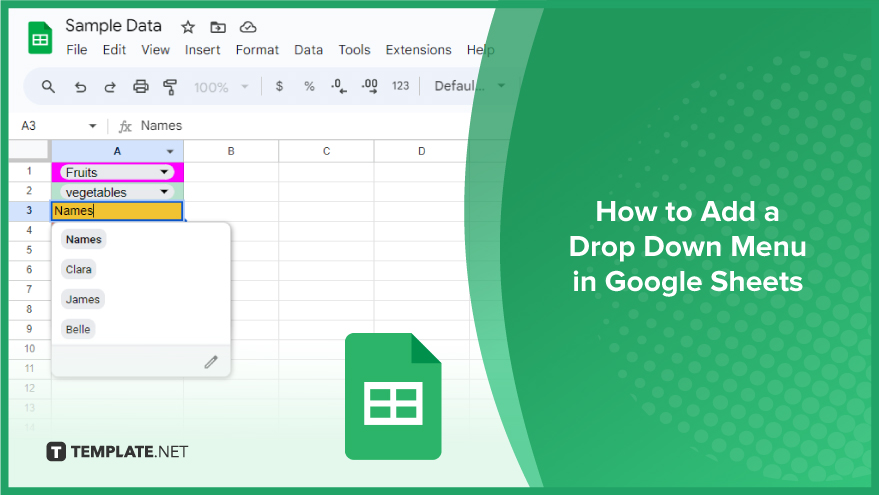Select row 10 header
The width and height of the screenshot is (879, 495).
coord(29,349)
